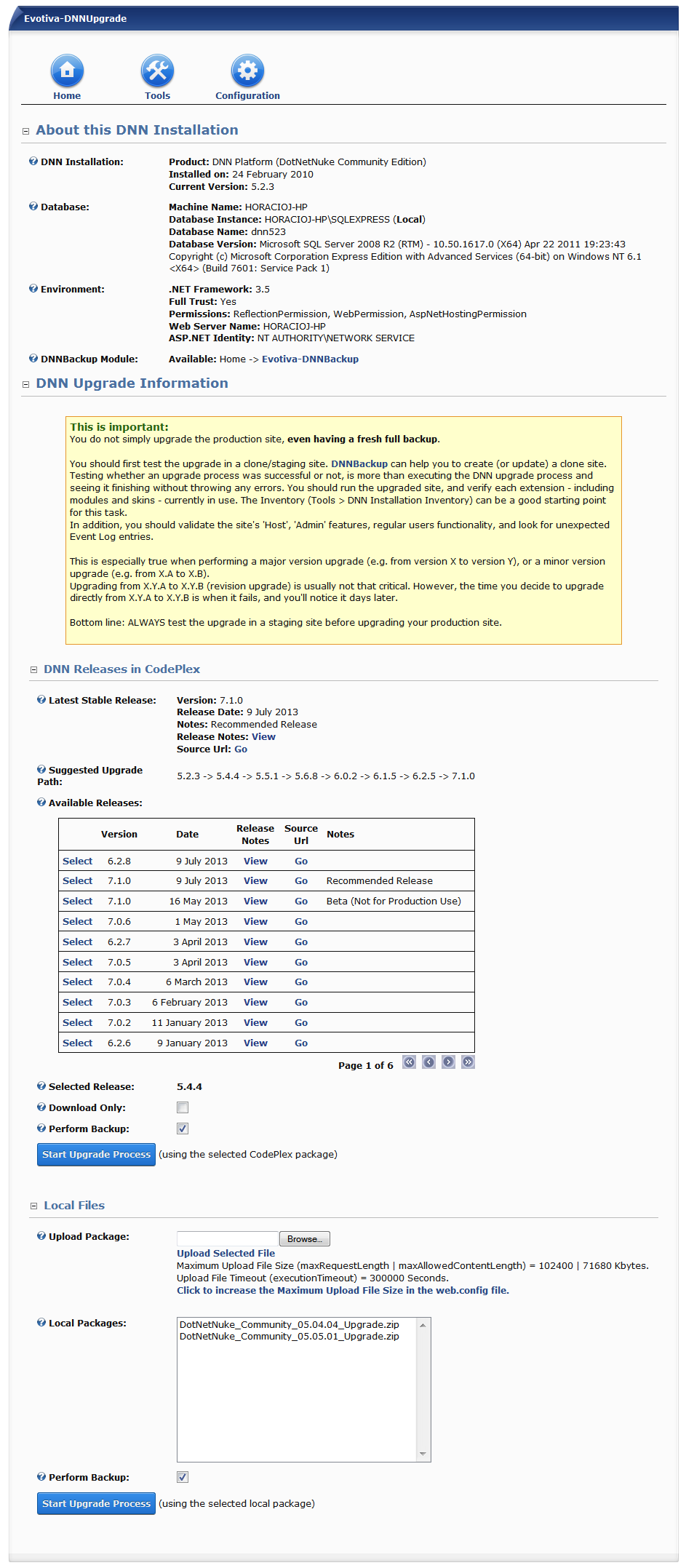This screenshot has width=686, height=1568.
Task: Click help icon beside Upload Package
Action: (x=41, y=1236)
